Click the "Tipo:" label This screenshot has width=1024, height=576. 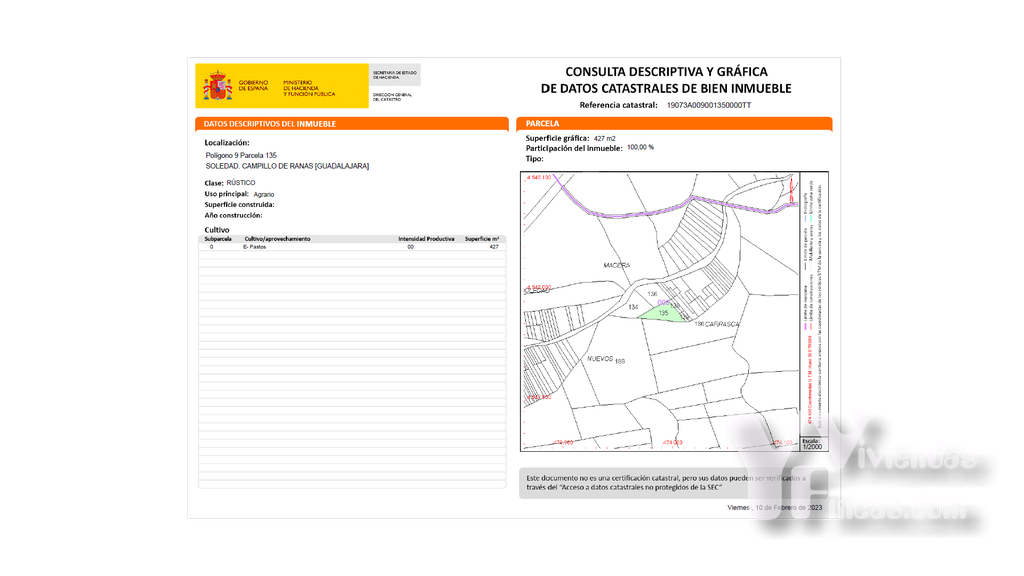[534, 159]
